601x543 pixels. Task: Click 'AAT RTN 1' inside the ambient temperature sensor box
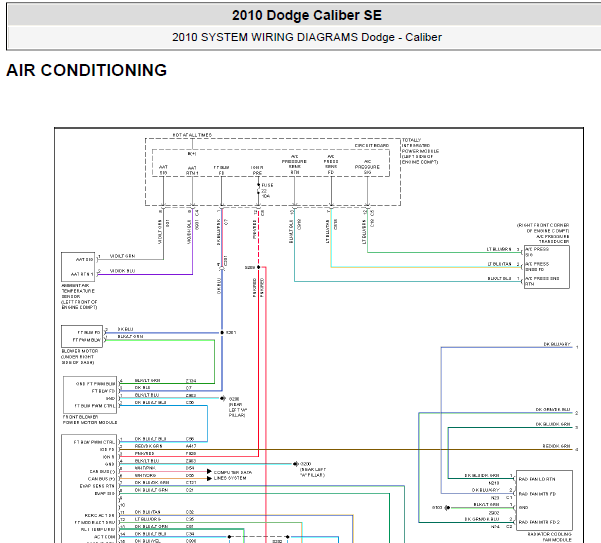[x=82, y=274]
